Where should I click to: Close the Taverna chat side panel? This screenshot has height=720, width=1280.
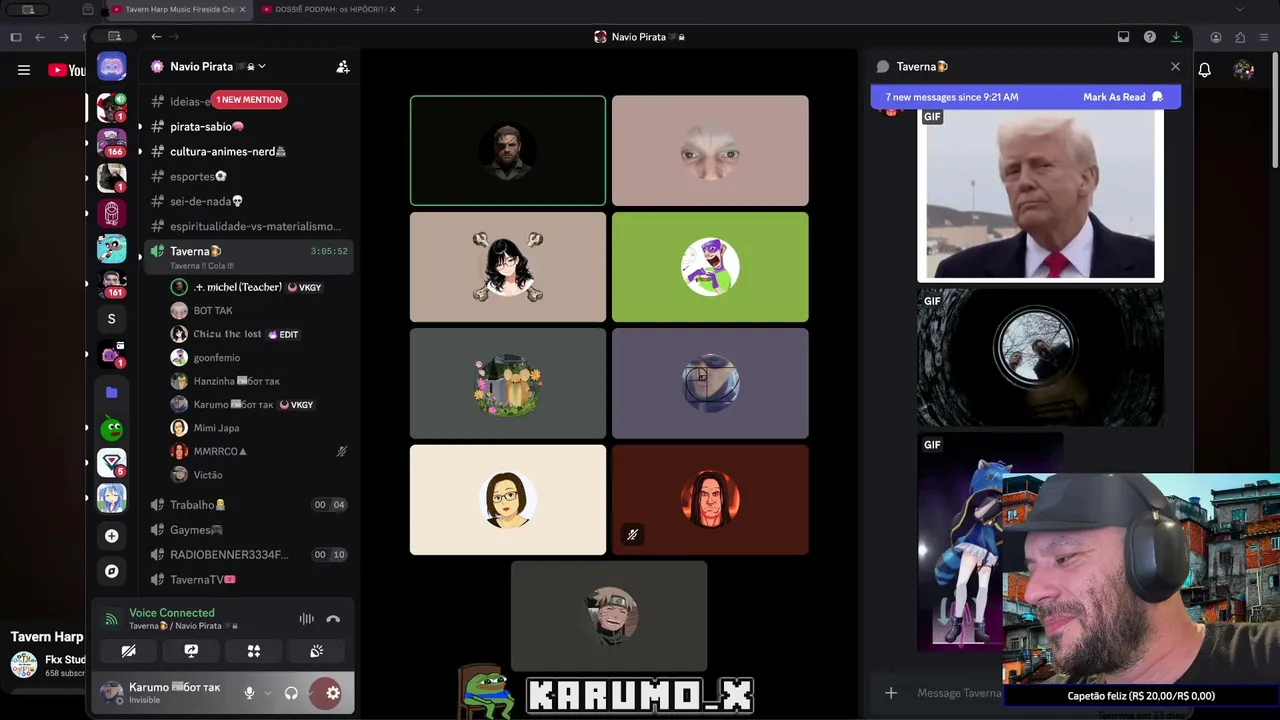1175,67
